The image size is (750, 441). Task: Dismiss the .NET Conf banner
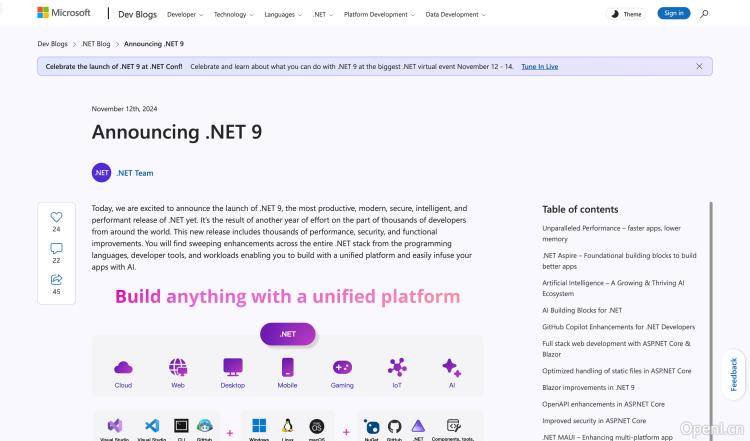pos(699,66)
